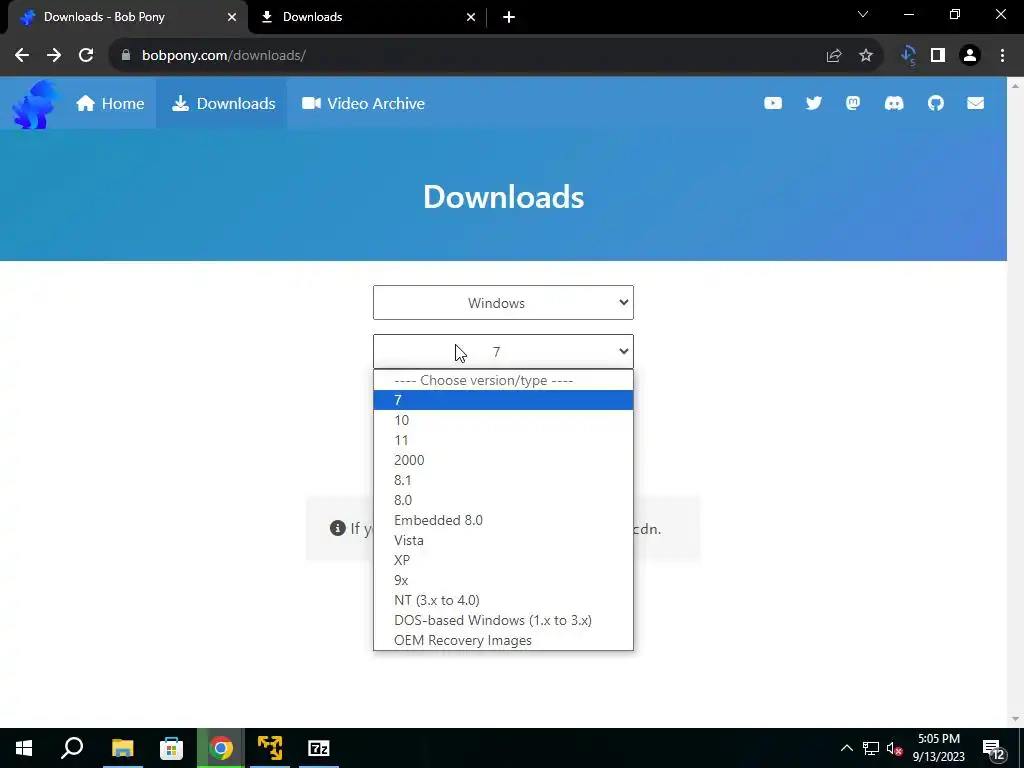This screenshot has height=768, width=1024.
Task: Choose 2000 from the version list
Action: tap(503, 460)
